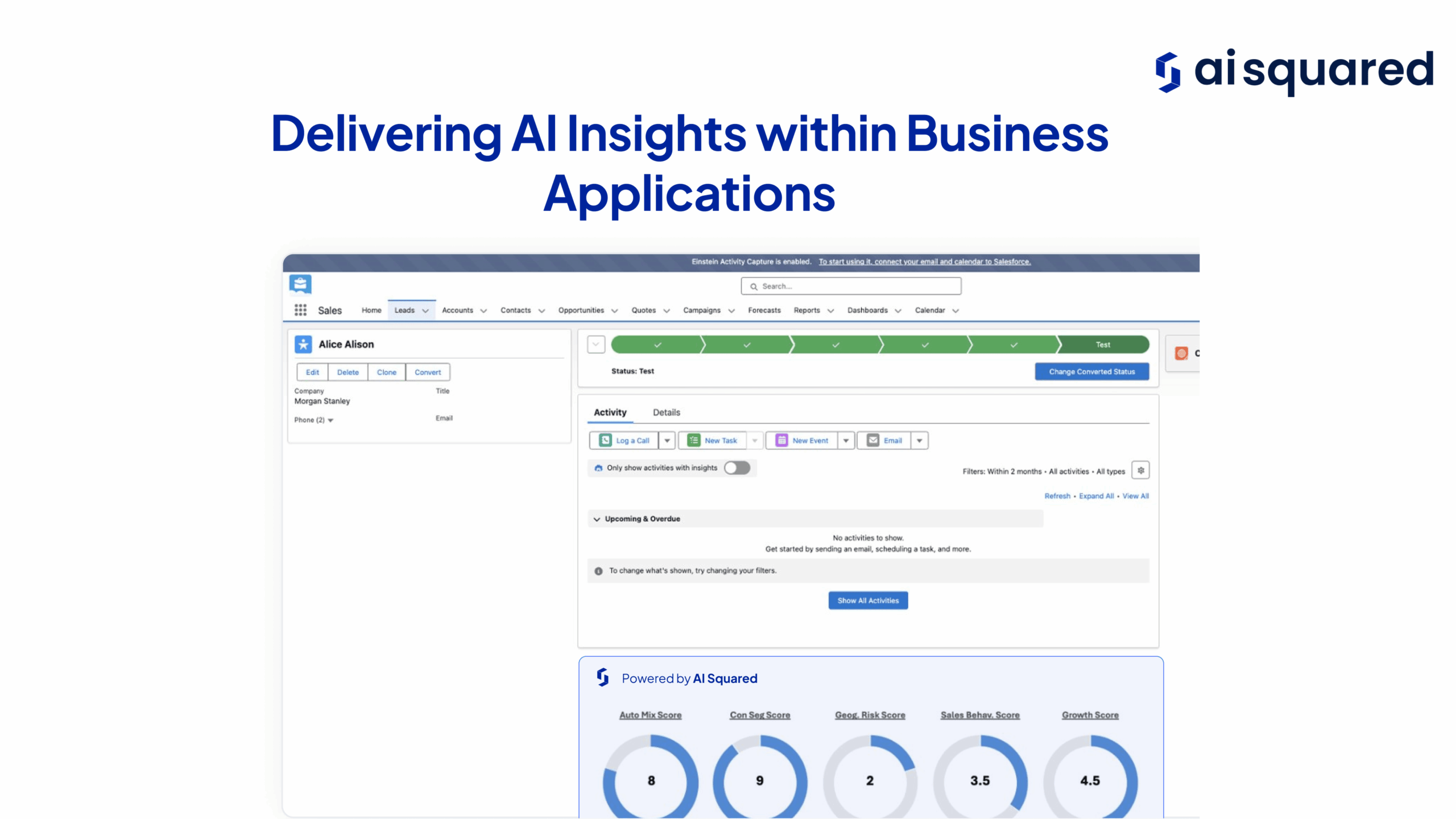The width and height of the screenshot is (1456, 819).
Task: Click the AI Squared logo in panel
Action: tap(603, 677)
